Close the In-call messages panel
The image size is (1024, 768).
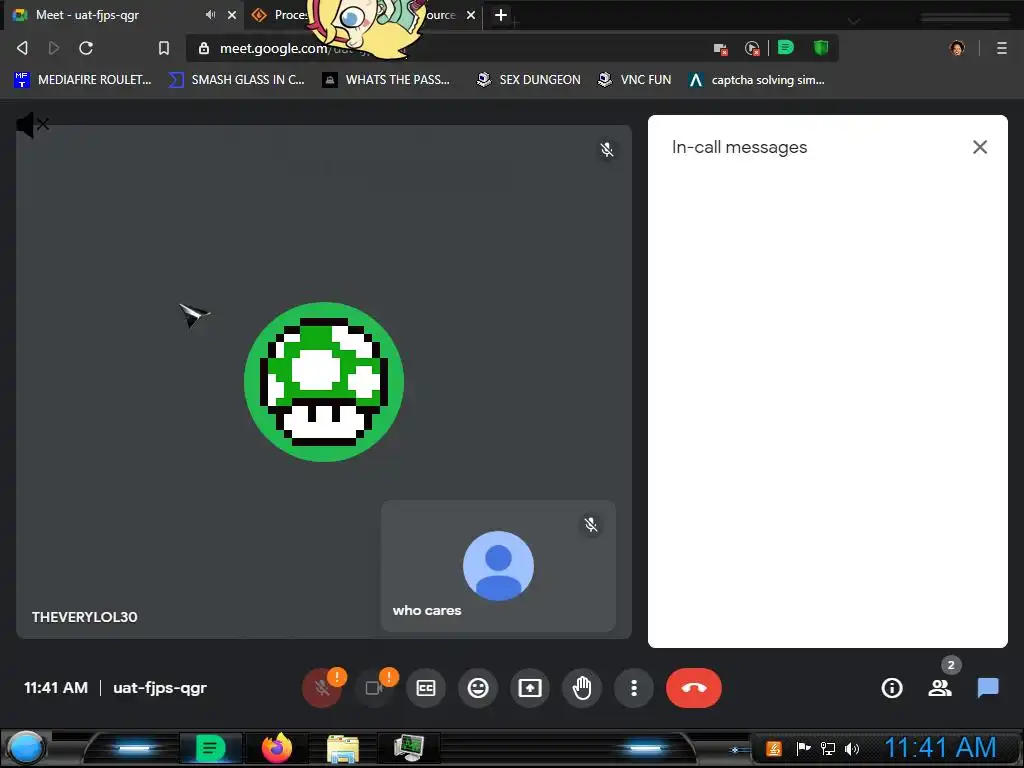[980, 147]
